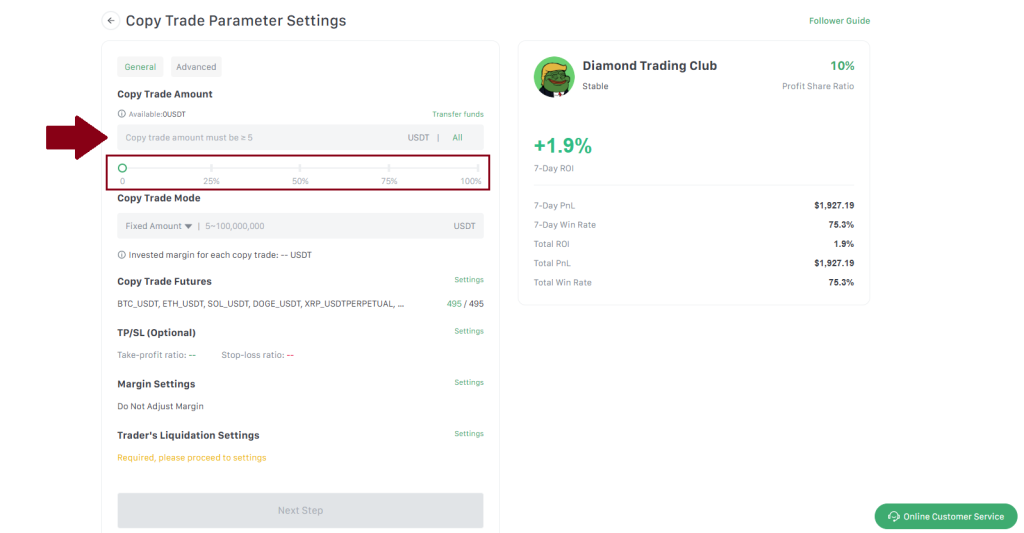Open Margin Settings link
Viewport: 1024px width, 533px height.
click(468, 382)
